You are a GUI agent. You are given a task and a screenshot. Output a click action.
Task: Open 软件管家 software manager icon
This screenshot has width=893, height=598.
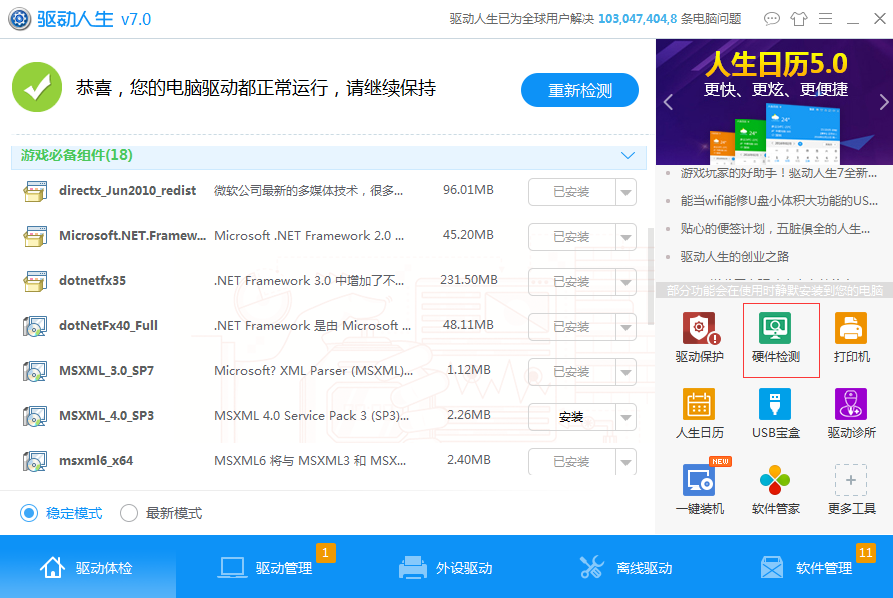click(x=775, y=490)
